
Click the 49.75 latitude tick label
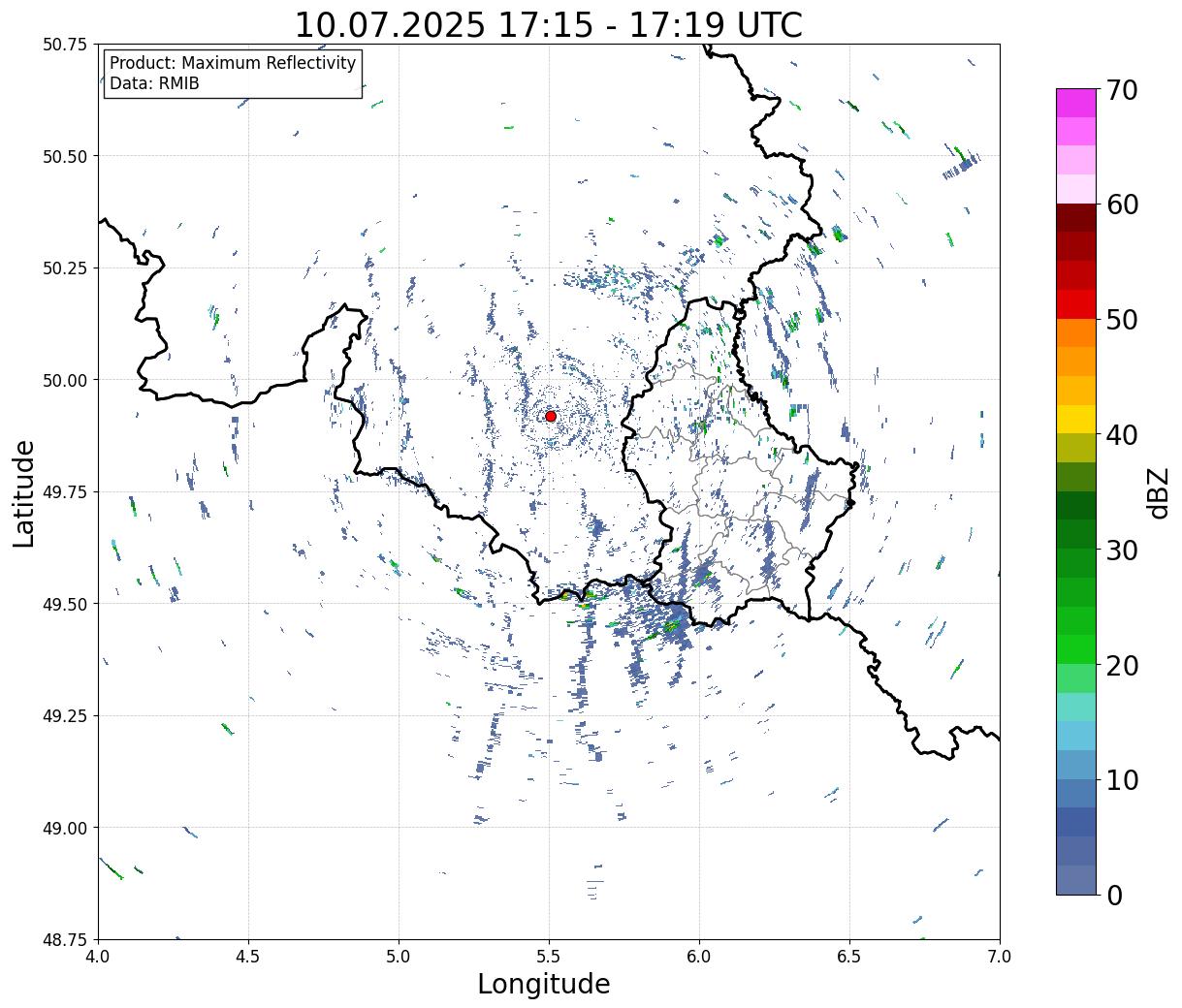point(65,492)
